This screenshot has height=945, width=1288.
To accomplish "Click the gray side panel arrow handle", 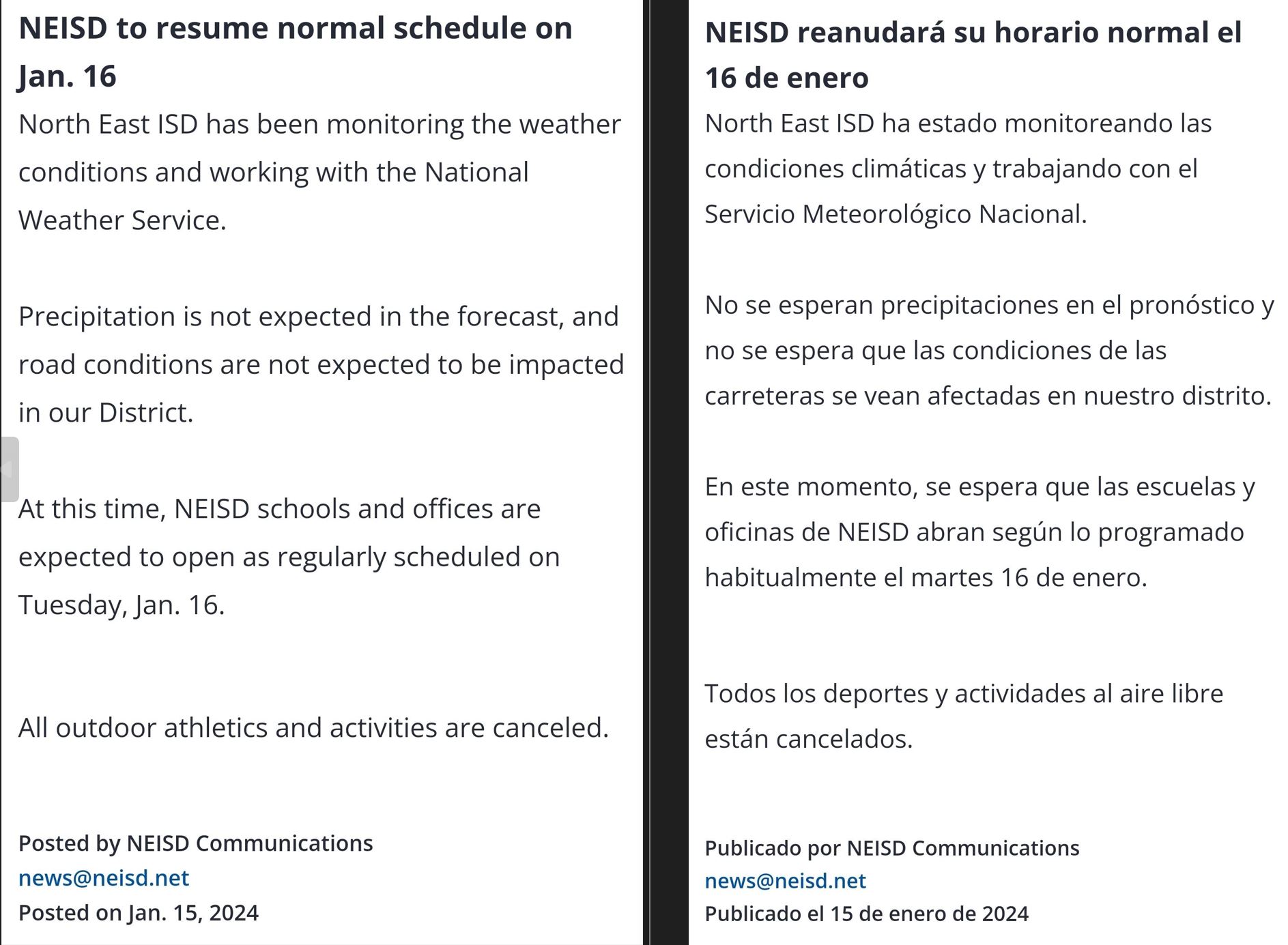I will pos(9,469).
